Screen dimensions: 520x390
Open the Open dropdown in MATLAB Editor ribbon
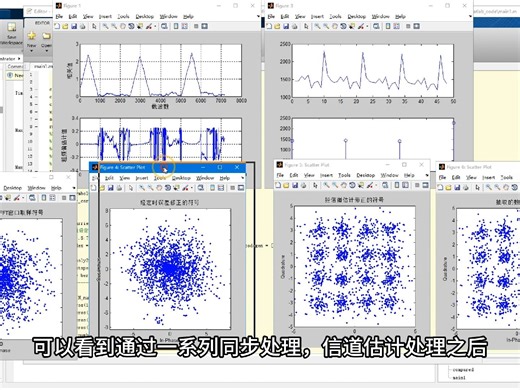[x=46, y=51]
